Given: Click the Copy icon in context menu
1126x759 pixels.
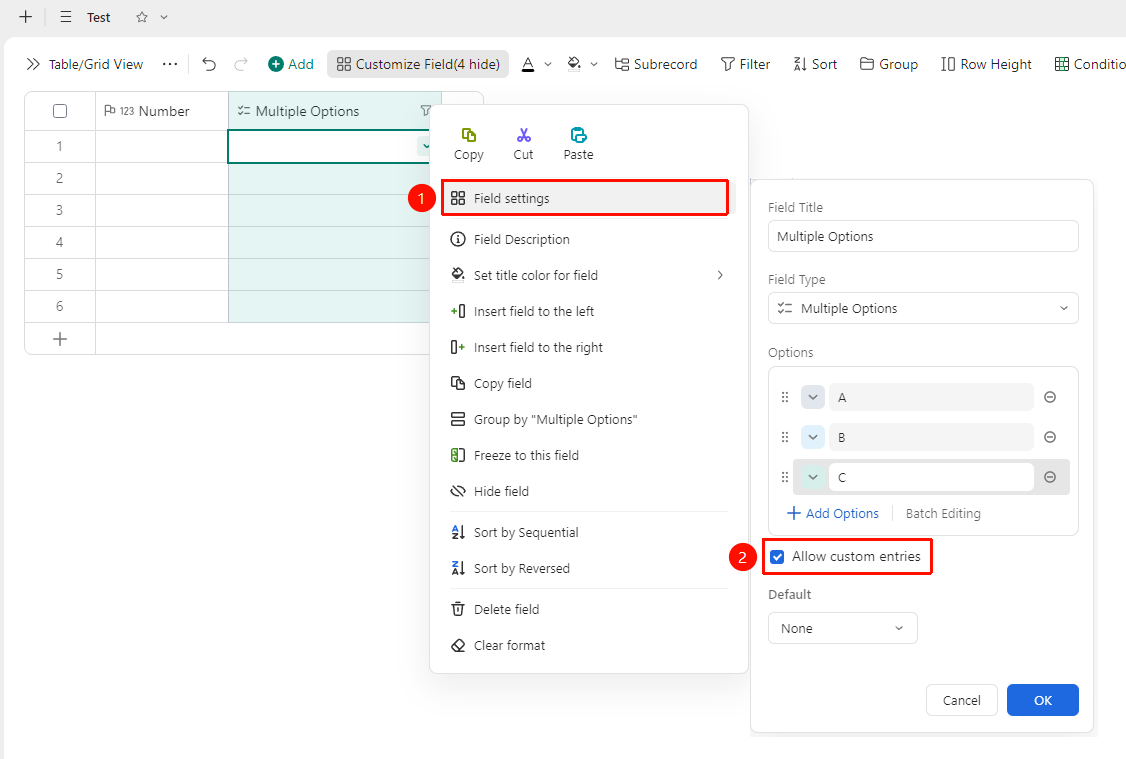Looking at the screenshot, I should [468, 135].
